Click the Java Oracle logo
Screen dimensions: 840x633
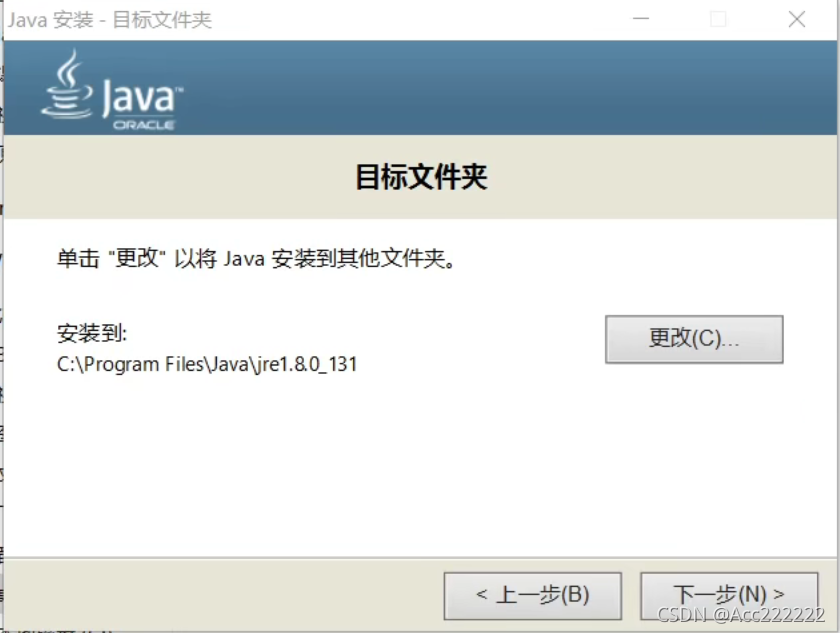(112, 89)
